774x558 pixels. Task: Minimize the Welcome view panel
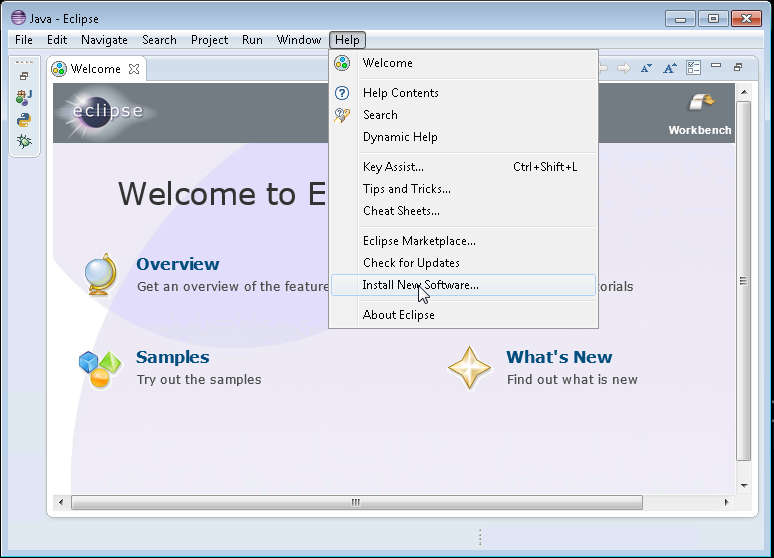716,66
